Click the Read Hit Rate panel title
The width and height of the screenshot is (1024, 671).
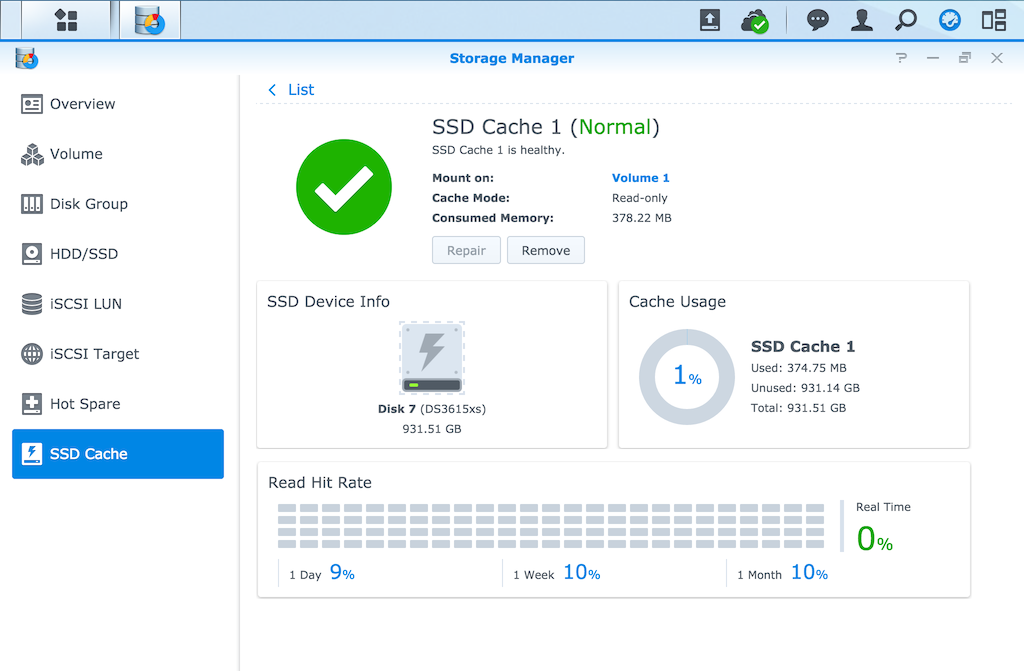pos(320,483)
